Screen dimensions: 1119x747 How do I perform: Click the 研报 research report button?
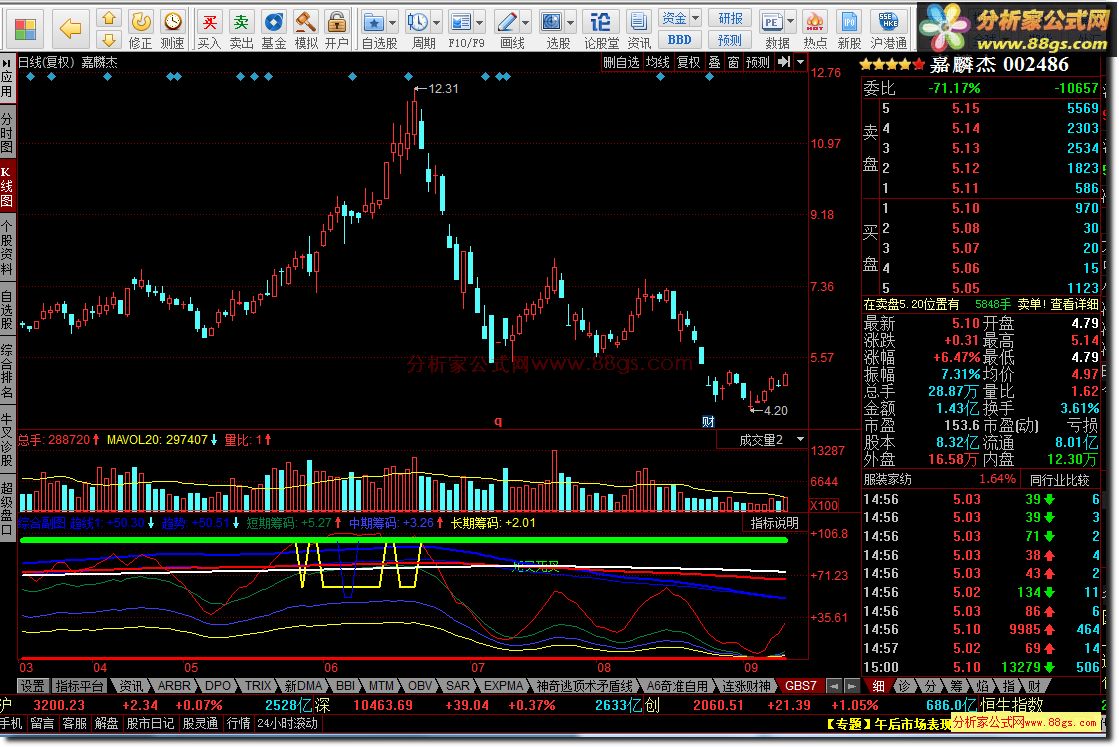[730, 18]
